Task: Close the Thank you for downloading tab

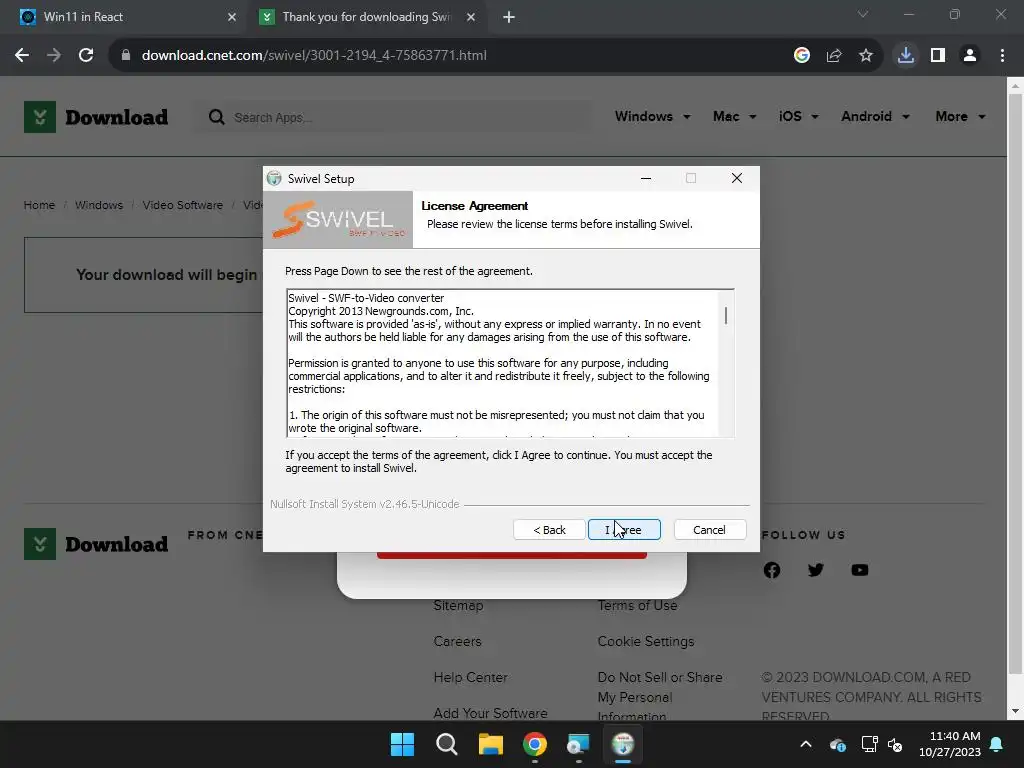Action: click(x=471, y=17)
